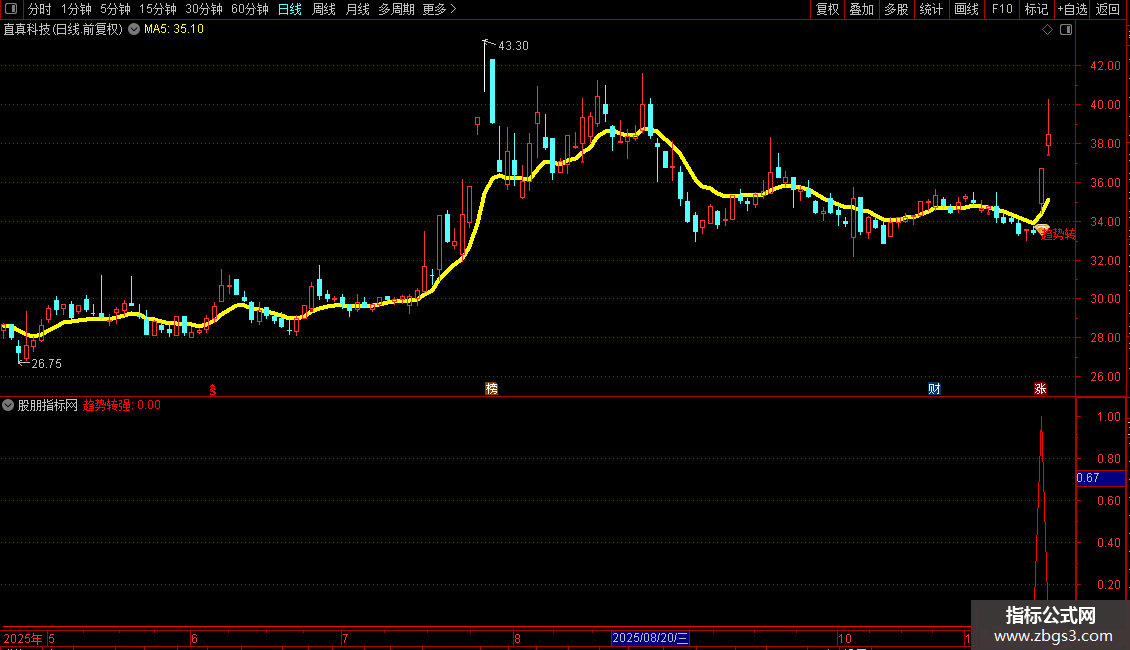Select the 5分钟 period tab
Viewport: 1130px width, 650px height.
(115, 9)
